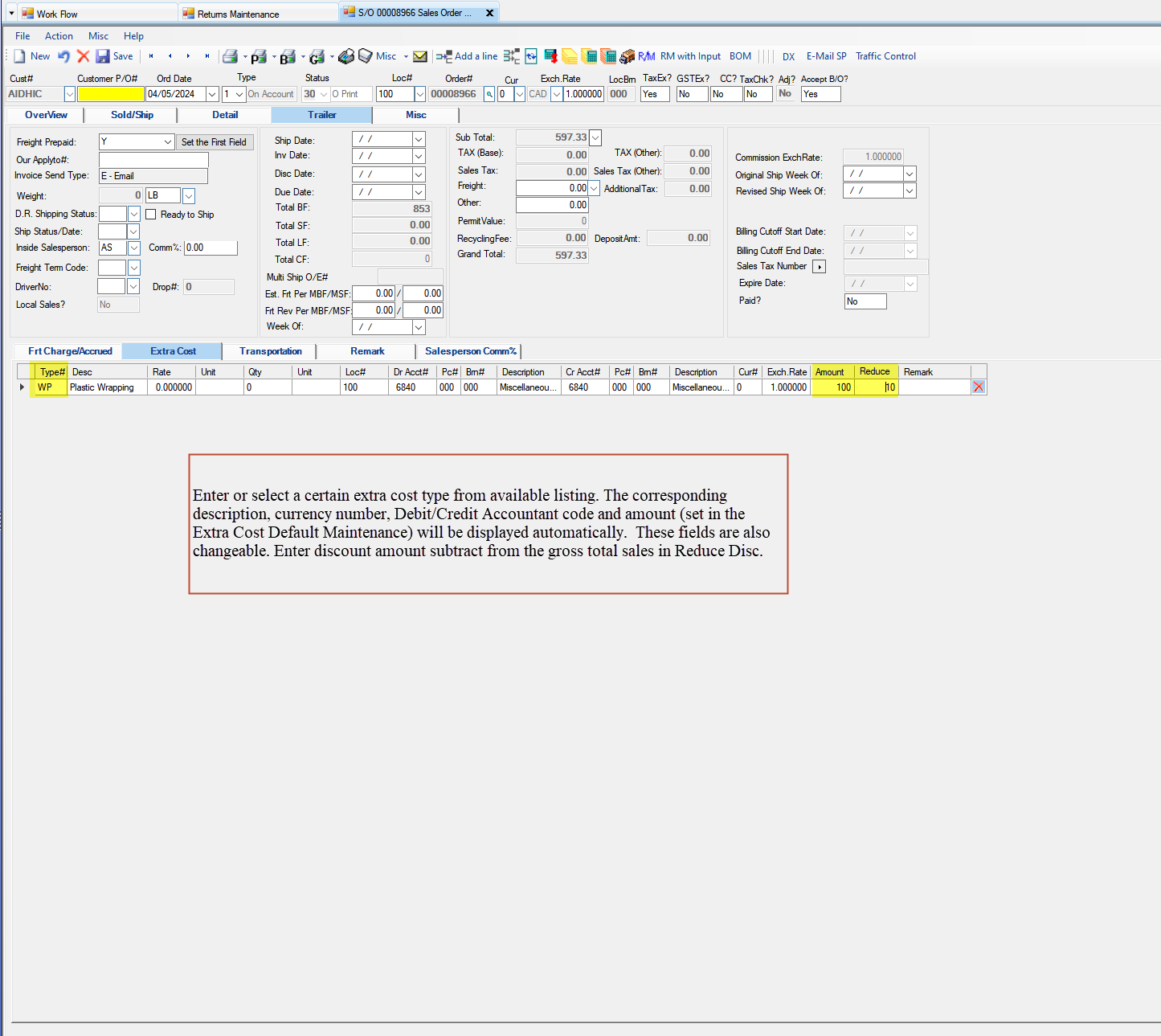Select the freight truck icon on toolbar
1161x1036 pixels.
point(627,56)
